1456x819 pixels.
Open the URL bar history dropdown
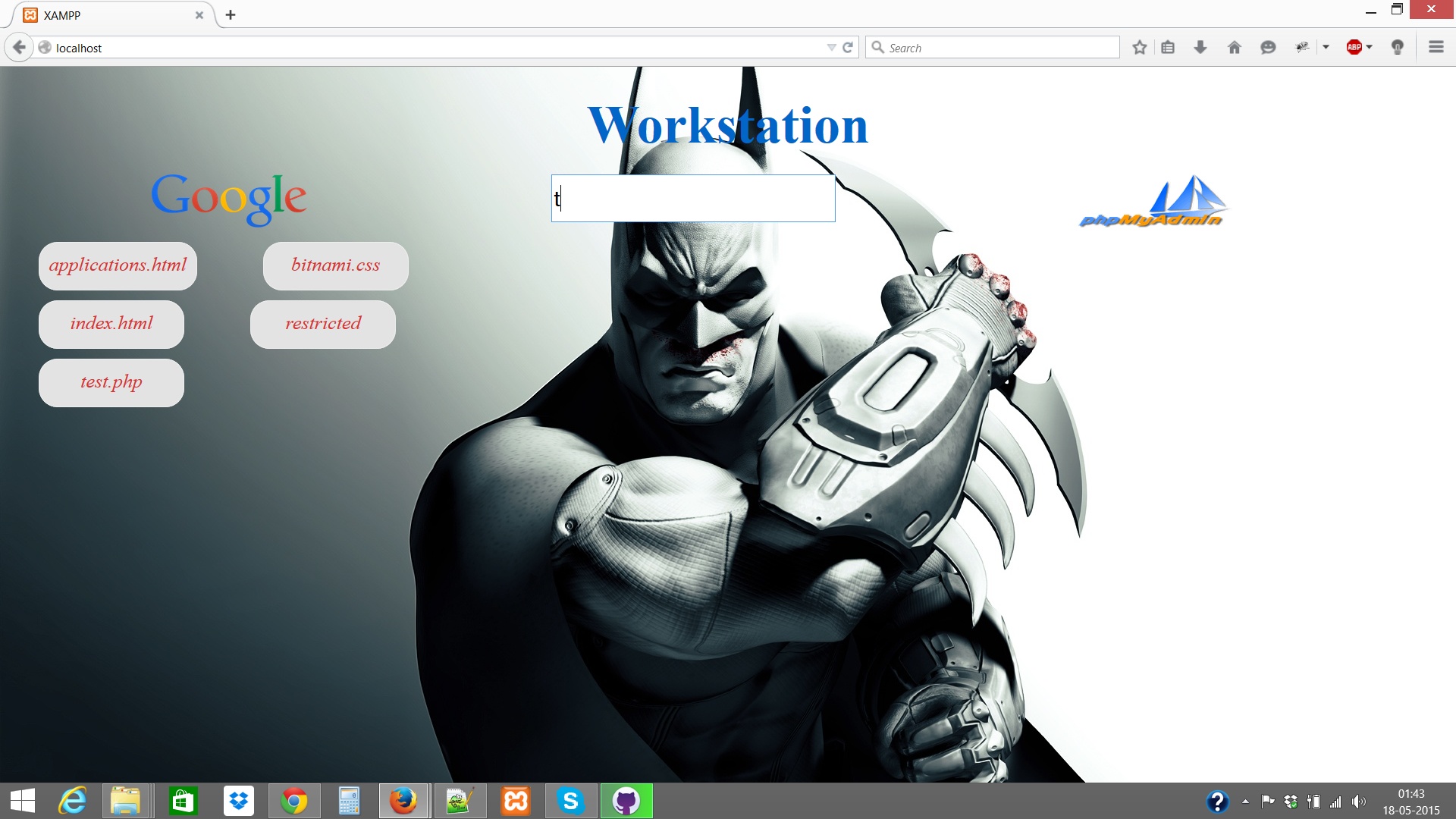tap(831, 47)
